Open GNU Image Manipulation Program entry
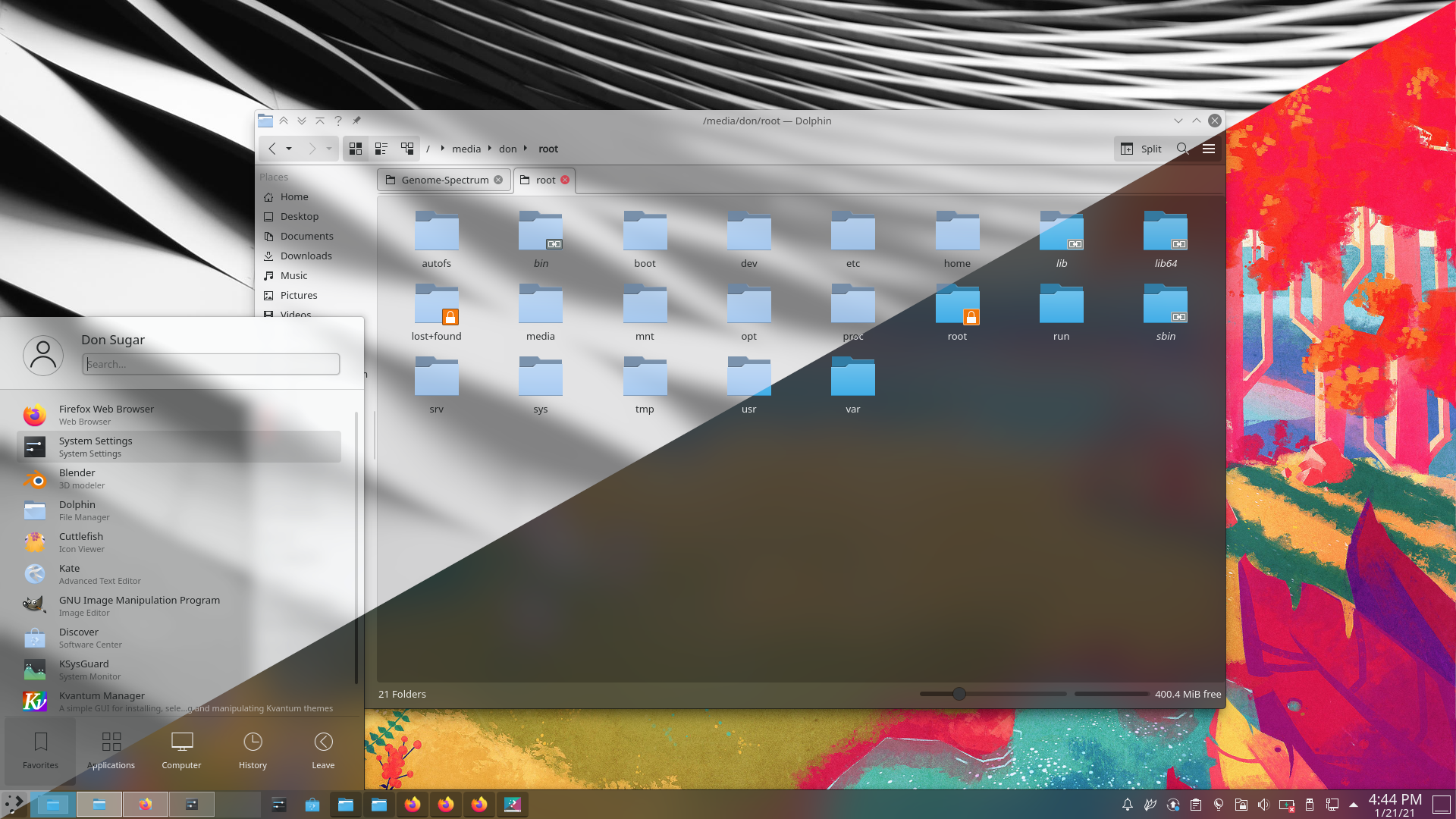1456x819 pixels. tap(179, 606)
